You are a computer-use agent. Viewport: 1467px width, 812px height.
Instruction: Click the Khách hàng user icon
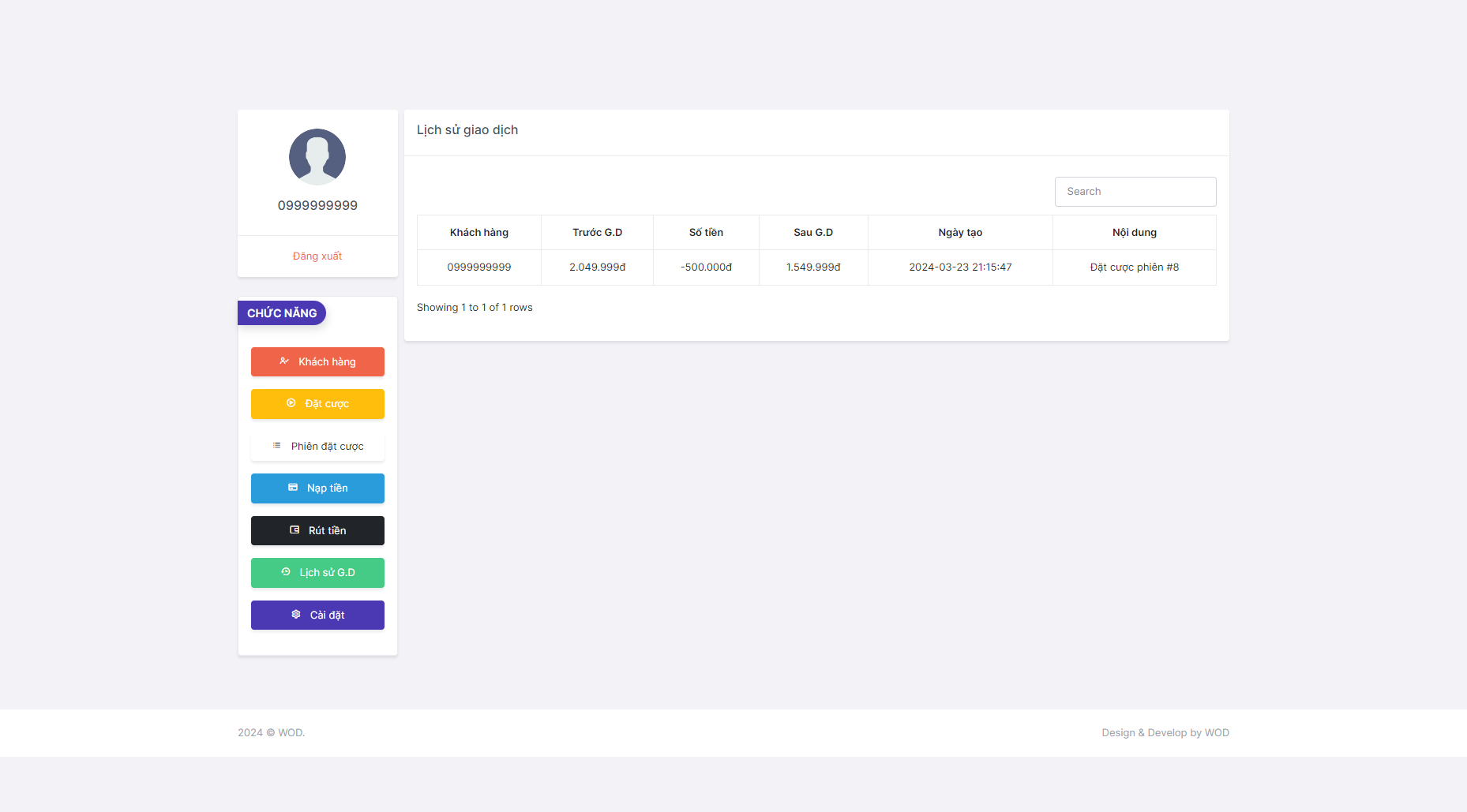(x=284, y=361)
